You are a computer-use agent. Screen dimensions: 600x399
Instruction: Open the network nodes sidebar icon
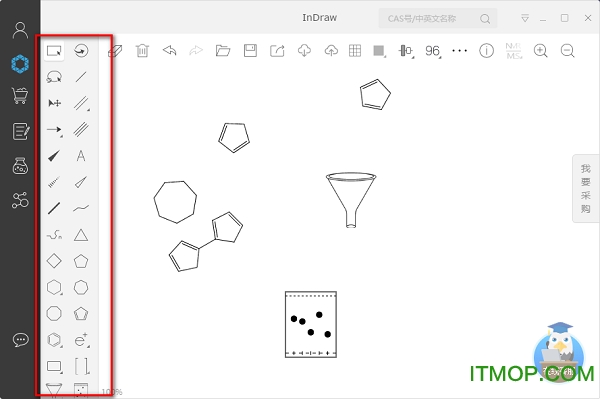pyautogui.click(x=20, y=200)
